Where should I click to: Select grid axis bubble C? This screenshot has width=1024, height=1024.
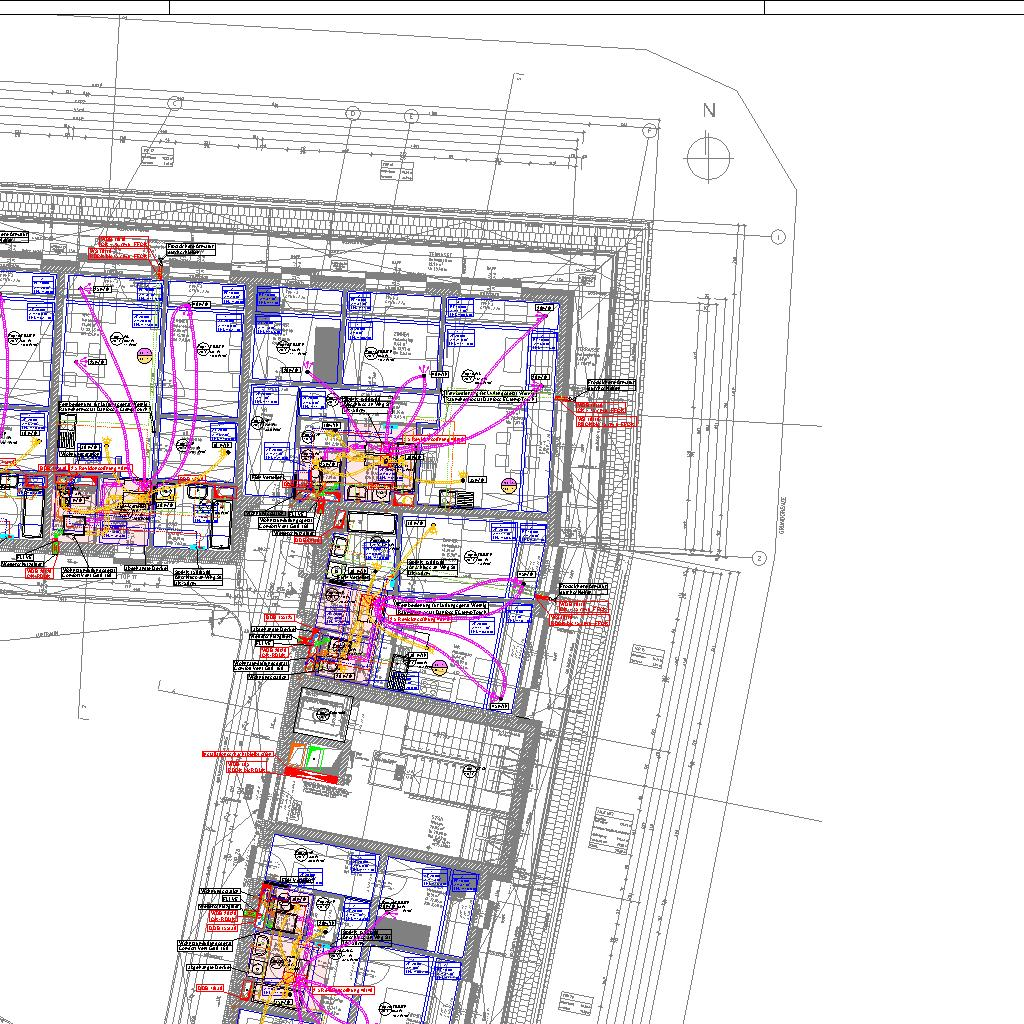click(174, 103)
